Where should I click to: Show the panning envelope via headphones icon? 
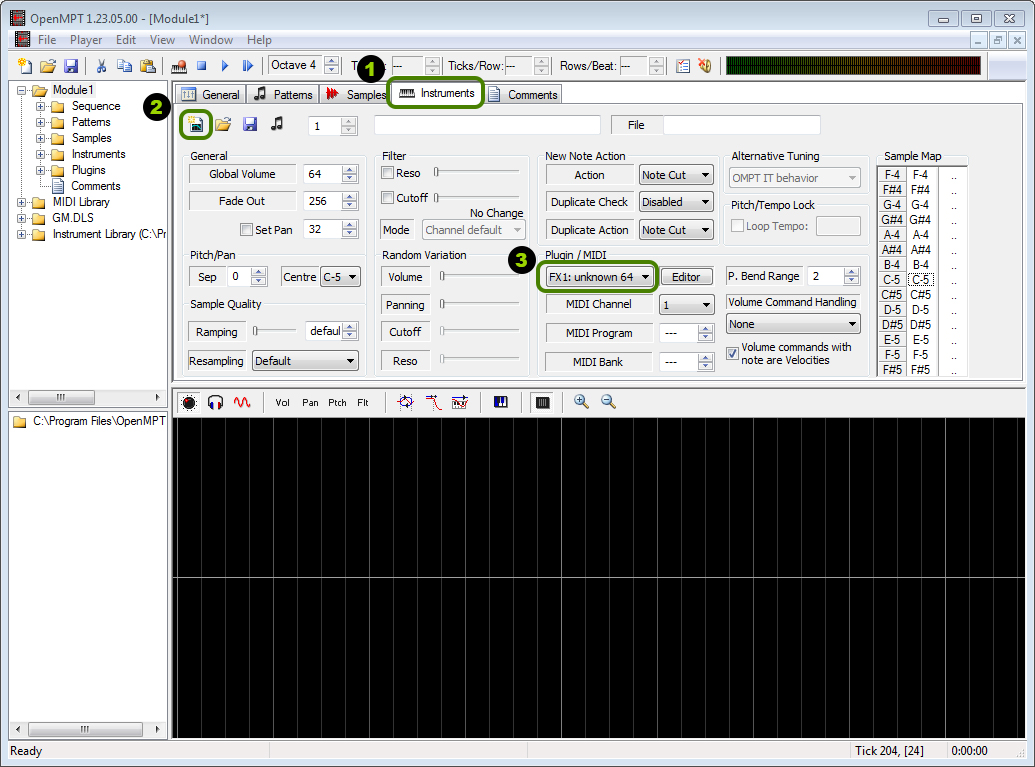(x=215, y=403)
